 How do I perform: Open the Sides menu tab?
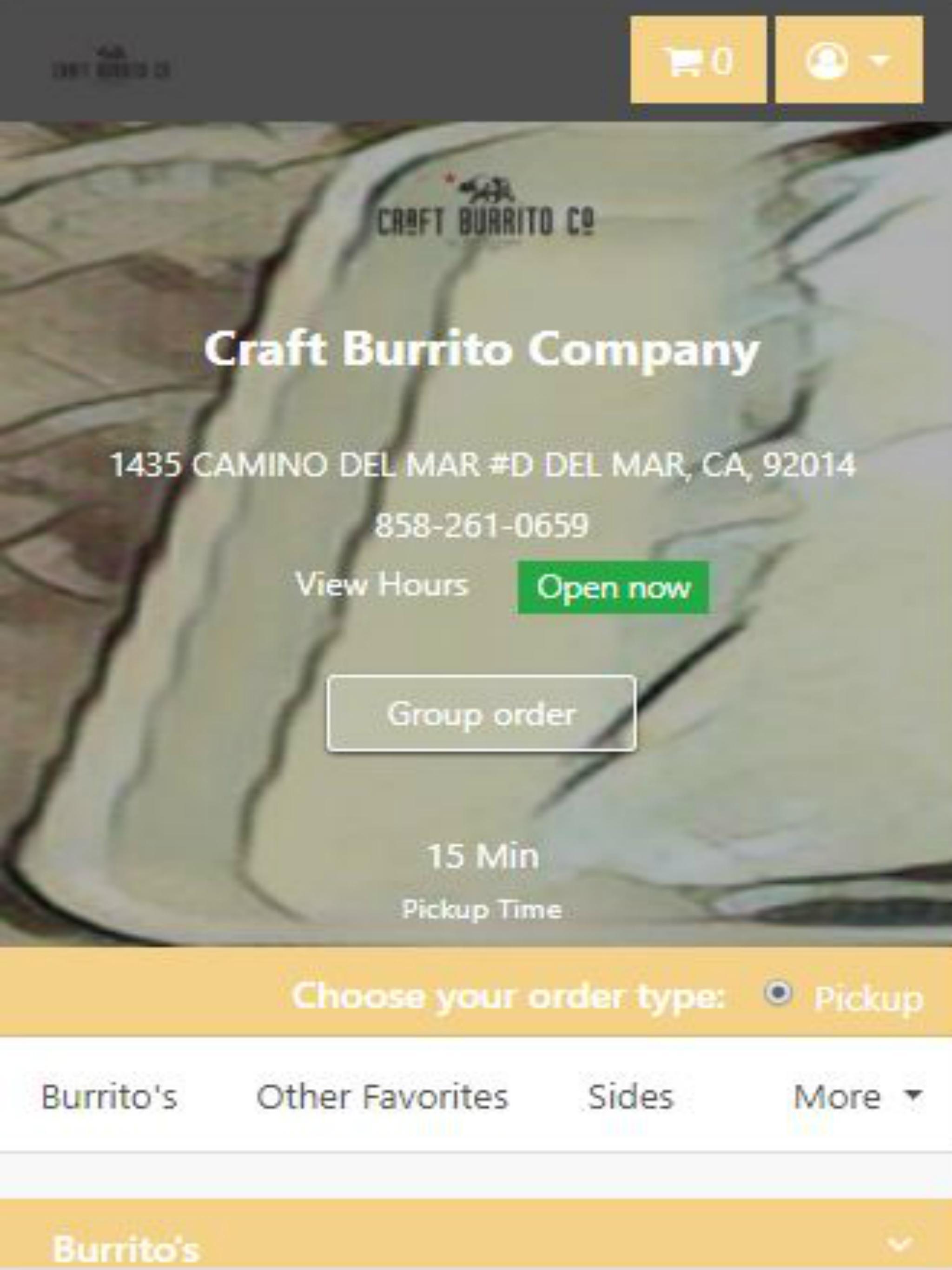click(x=630, y=1097)
